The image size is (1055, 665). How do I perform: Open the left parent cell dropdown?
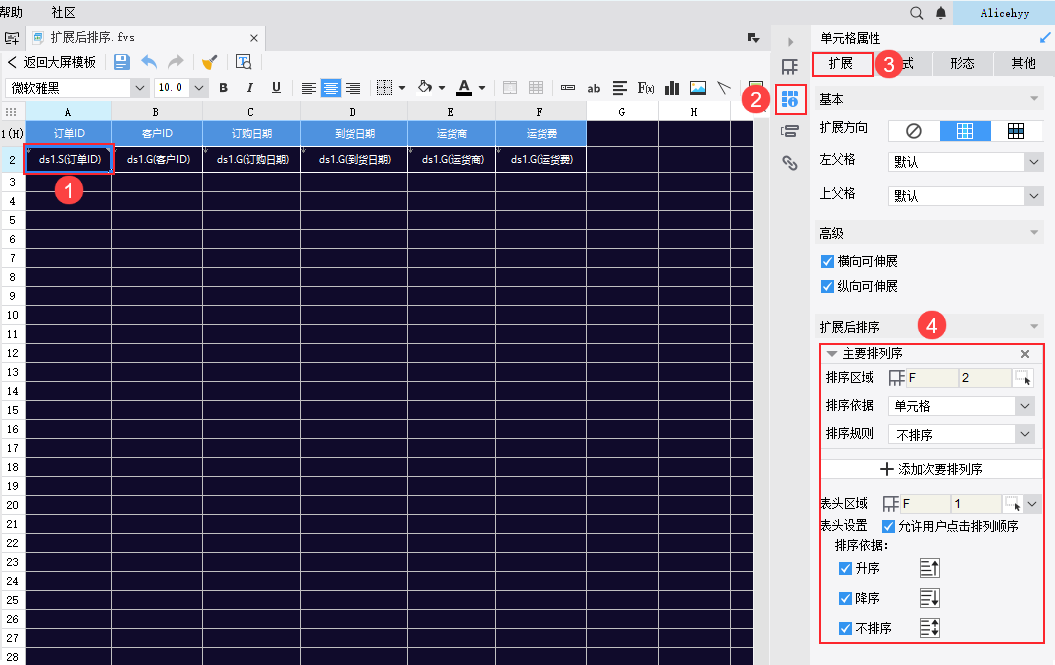click(x=1033, y=162)
